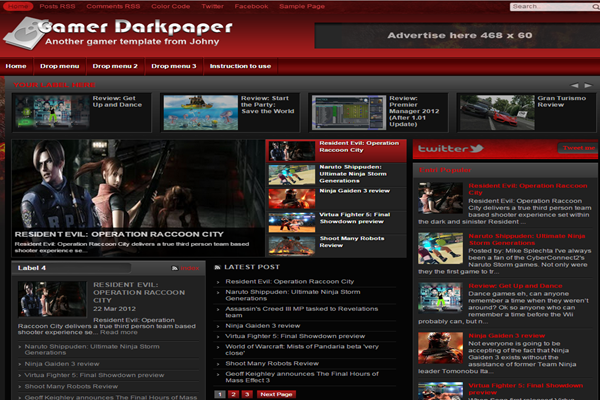
Task: Open Facebook top navigation link
Action: click(x=251, y=6)
